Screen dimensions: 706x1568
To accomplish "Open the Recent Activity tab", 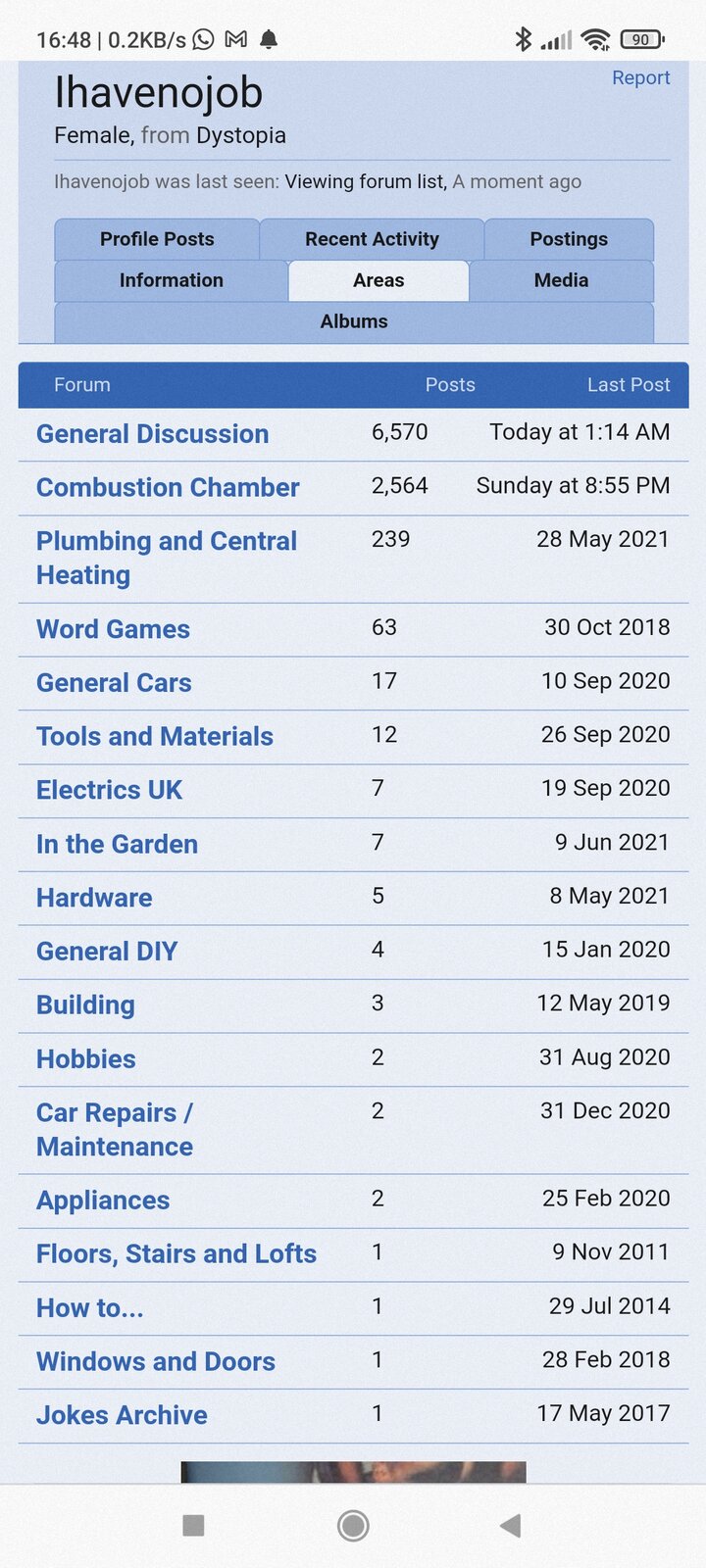I will (372, 239).
